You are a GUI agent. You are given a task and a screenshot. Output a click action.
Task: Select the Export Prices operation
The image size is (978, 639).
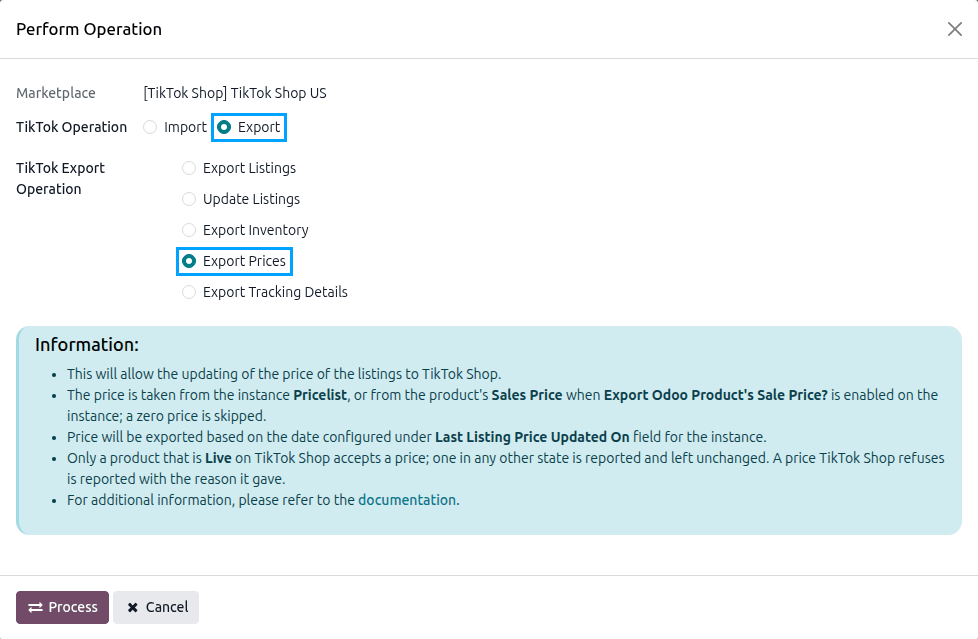[x=188, y=261]
